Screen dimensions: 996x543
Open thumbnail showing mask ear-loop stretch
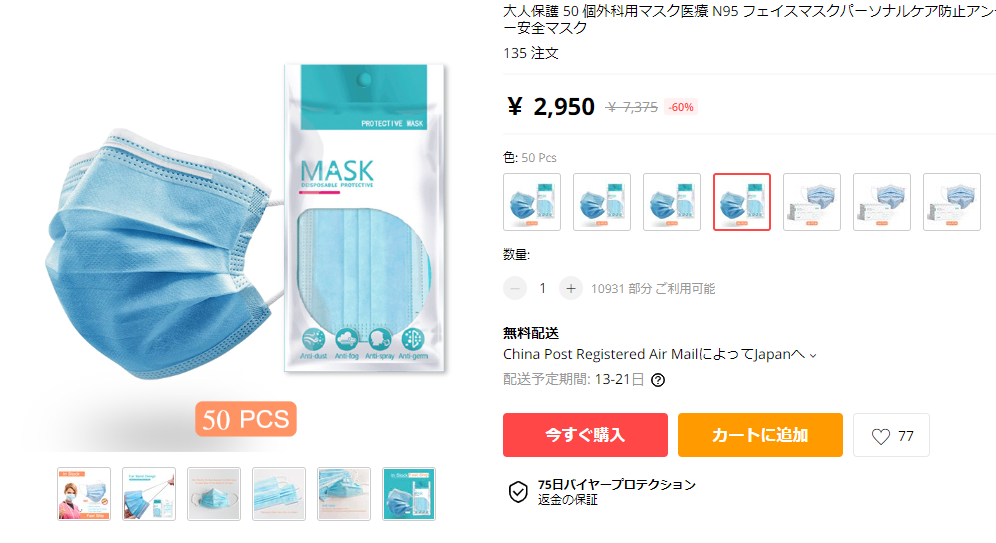149,494
